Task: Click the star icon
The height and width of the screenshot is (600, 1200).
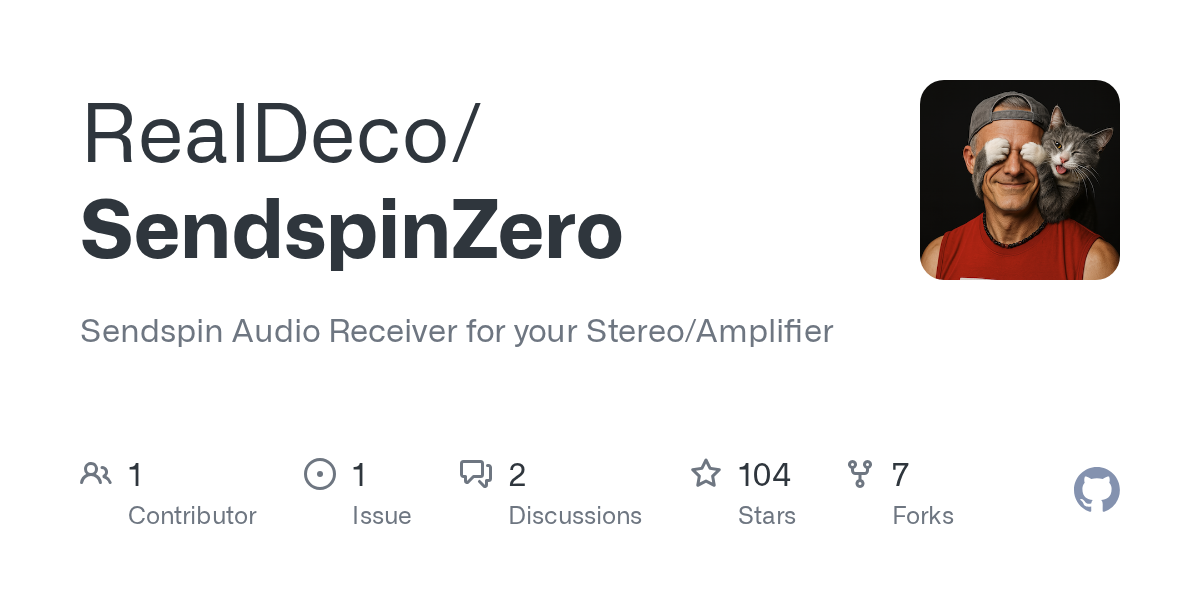Action: pyautogui.click(x=706, y=474)
